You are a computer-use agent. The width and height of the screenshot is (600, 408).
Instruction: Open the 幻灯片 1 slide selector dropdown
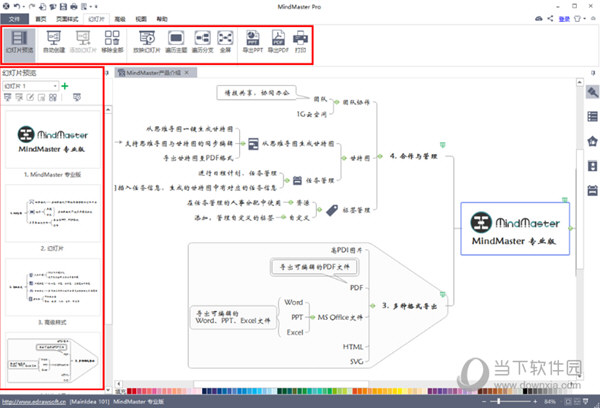(x=31, y=86)
